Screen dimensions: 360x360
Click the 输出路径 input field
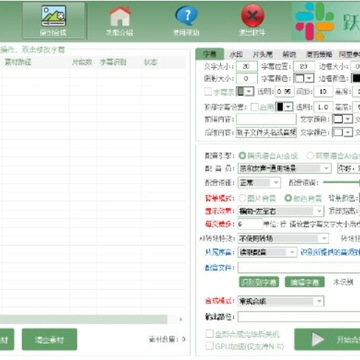(299, 317)
